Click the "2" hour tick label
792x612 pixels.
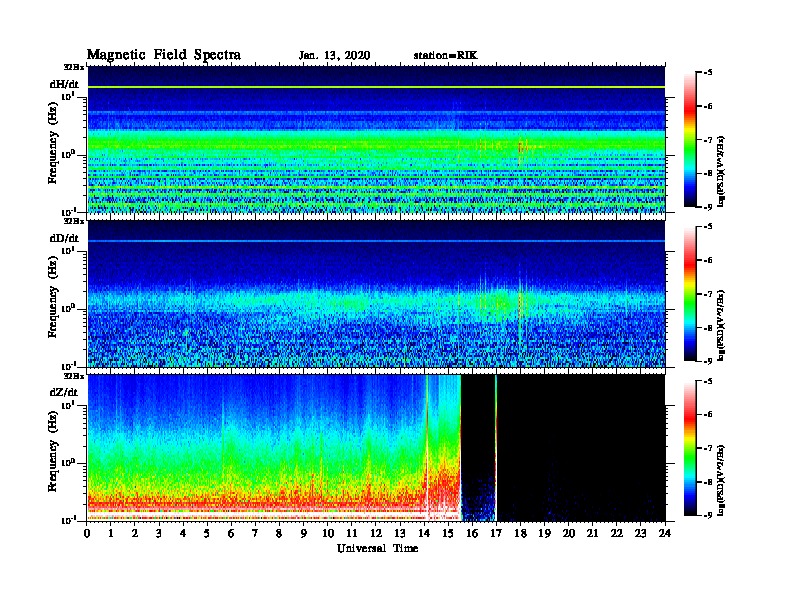tap(135, 533)
